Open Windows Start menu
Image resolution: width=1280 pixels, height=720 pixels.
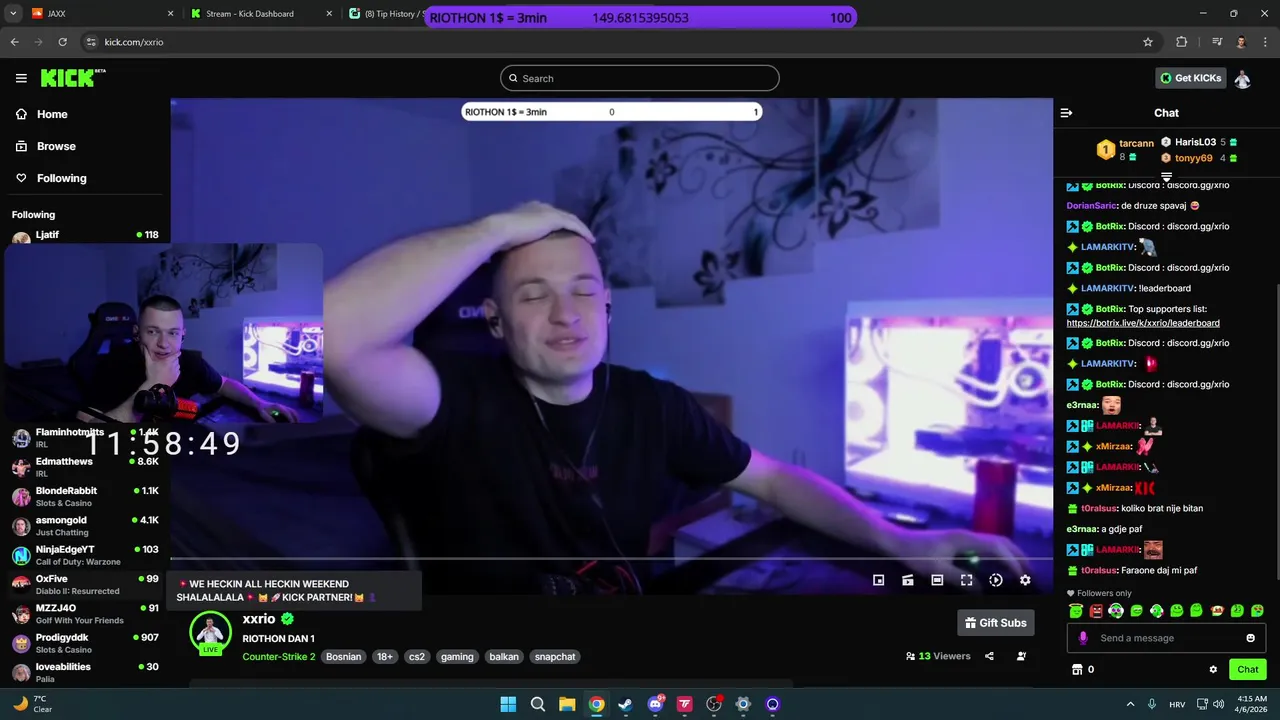click(x=508, y=704)
